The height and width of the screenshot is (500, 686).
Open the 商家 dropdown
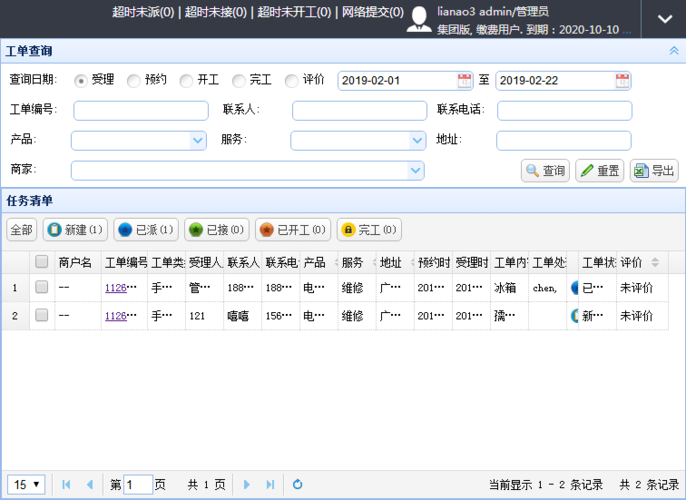(x=416, y=171)
